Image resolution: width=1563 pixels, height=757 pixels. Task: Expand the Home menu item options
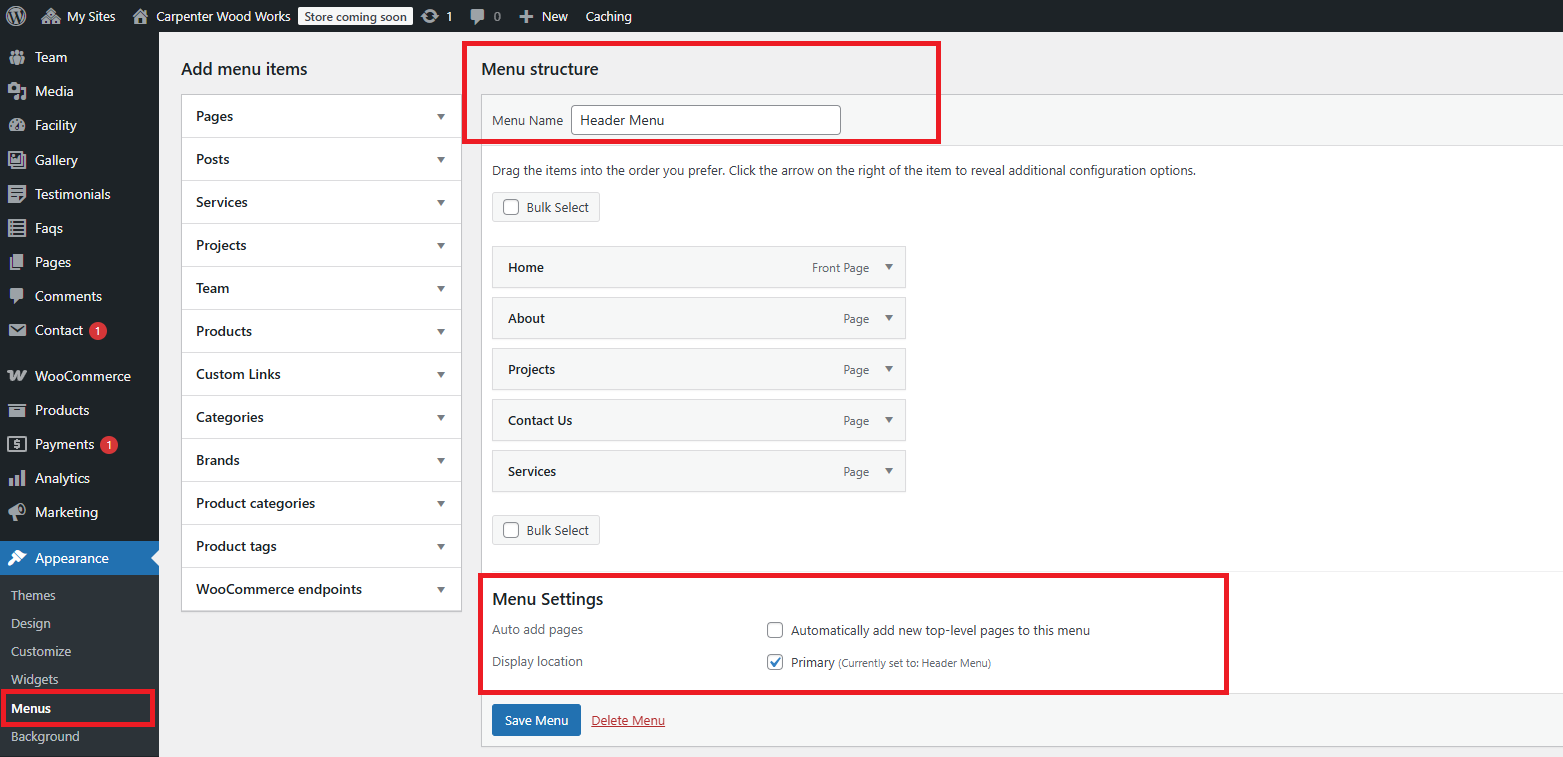click(x=889, y=267)
